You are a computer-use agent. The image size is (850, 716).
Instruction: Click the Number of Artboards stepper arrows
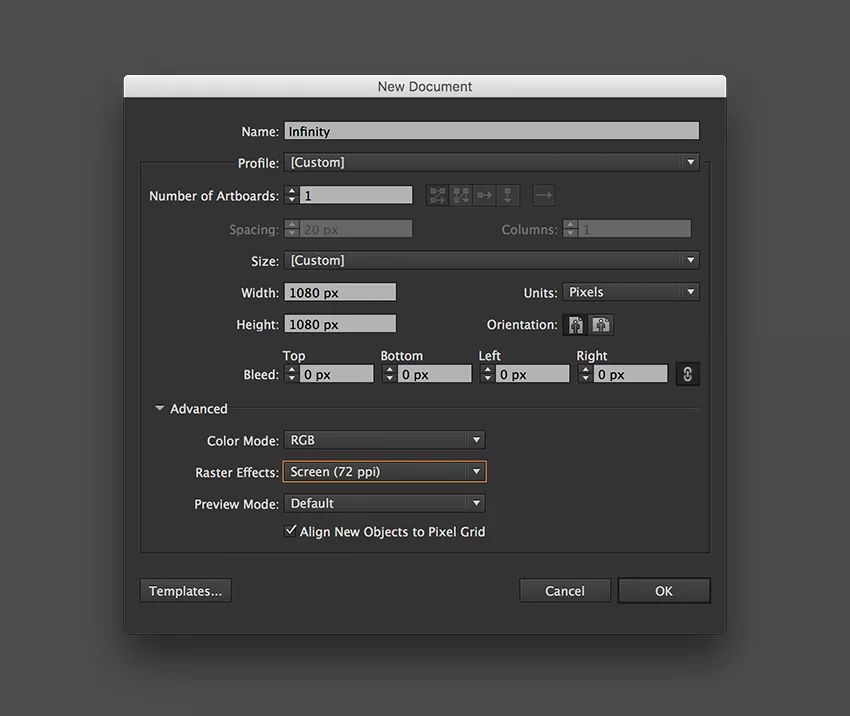[292, 195]
